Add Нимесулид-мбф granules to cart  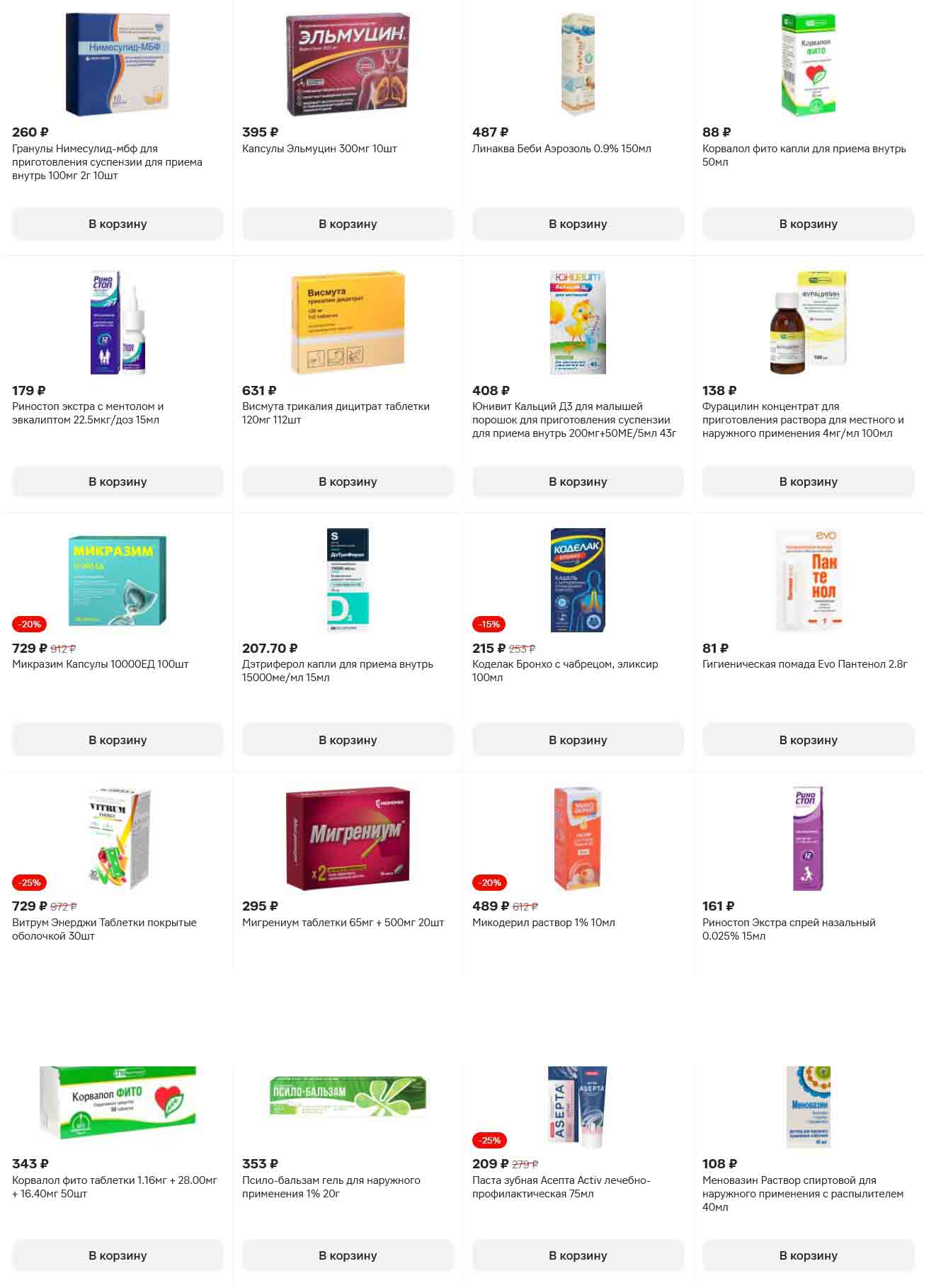(118, 224)
